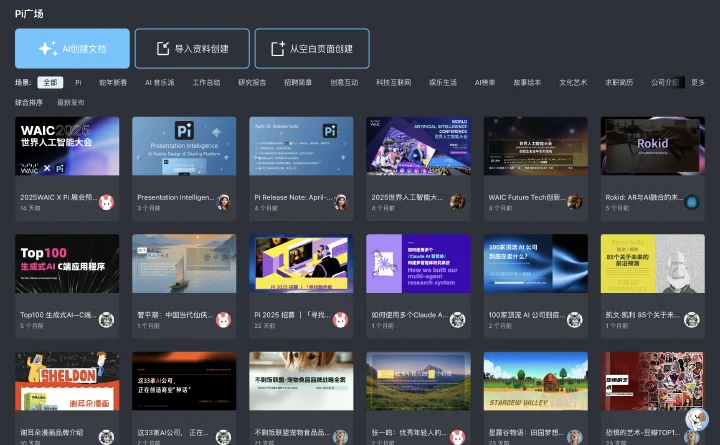Expand the 更多 scene categories

tap(698, 83)
